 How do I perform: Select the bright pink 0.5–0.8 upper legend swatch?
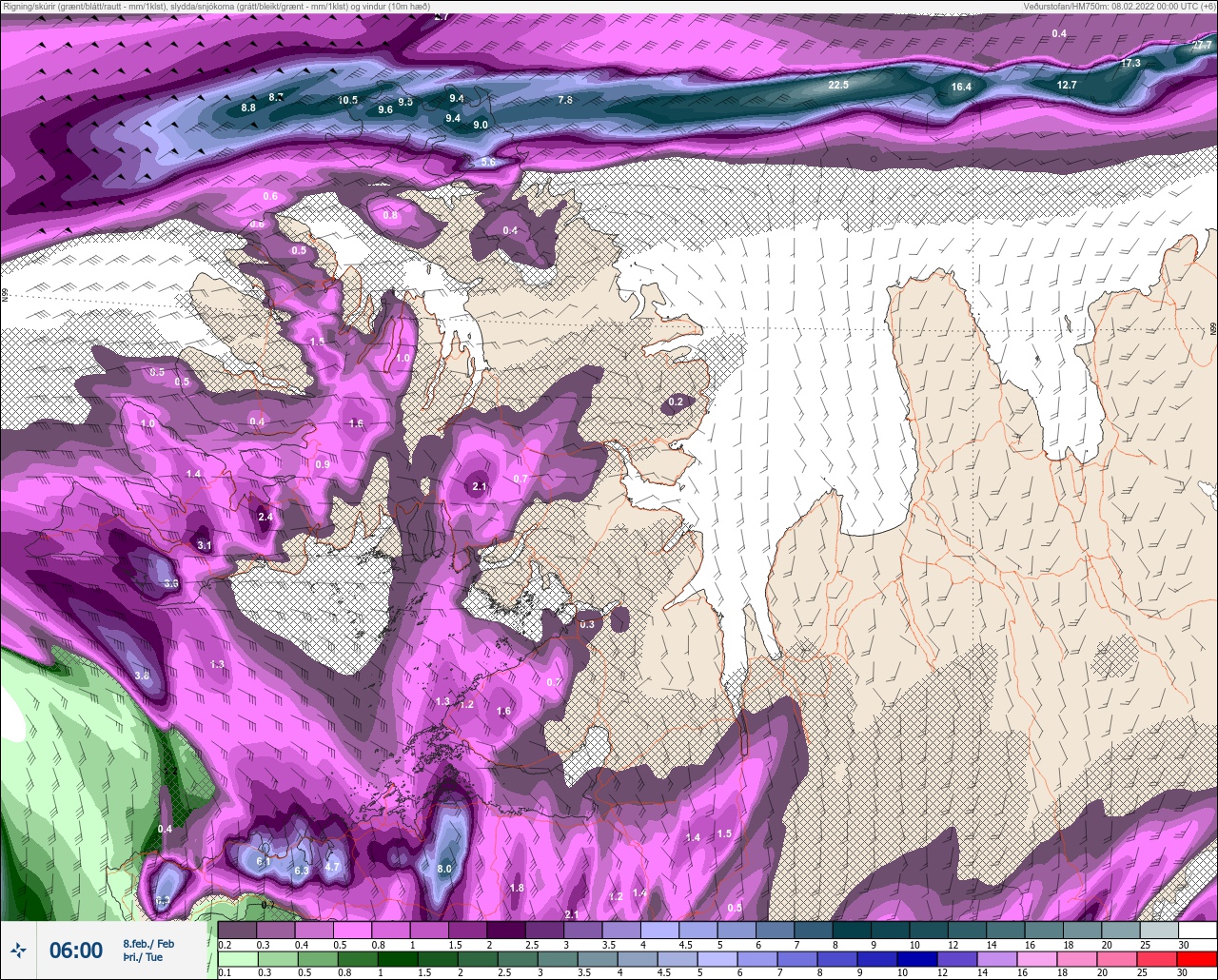pyautogui.click(x=353, y=930)
